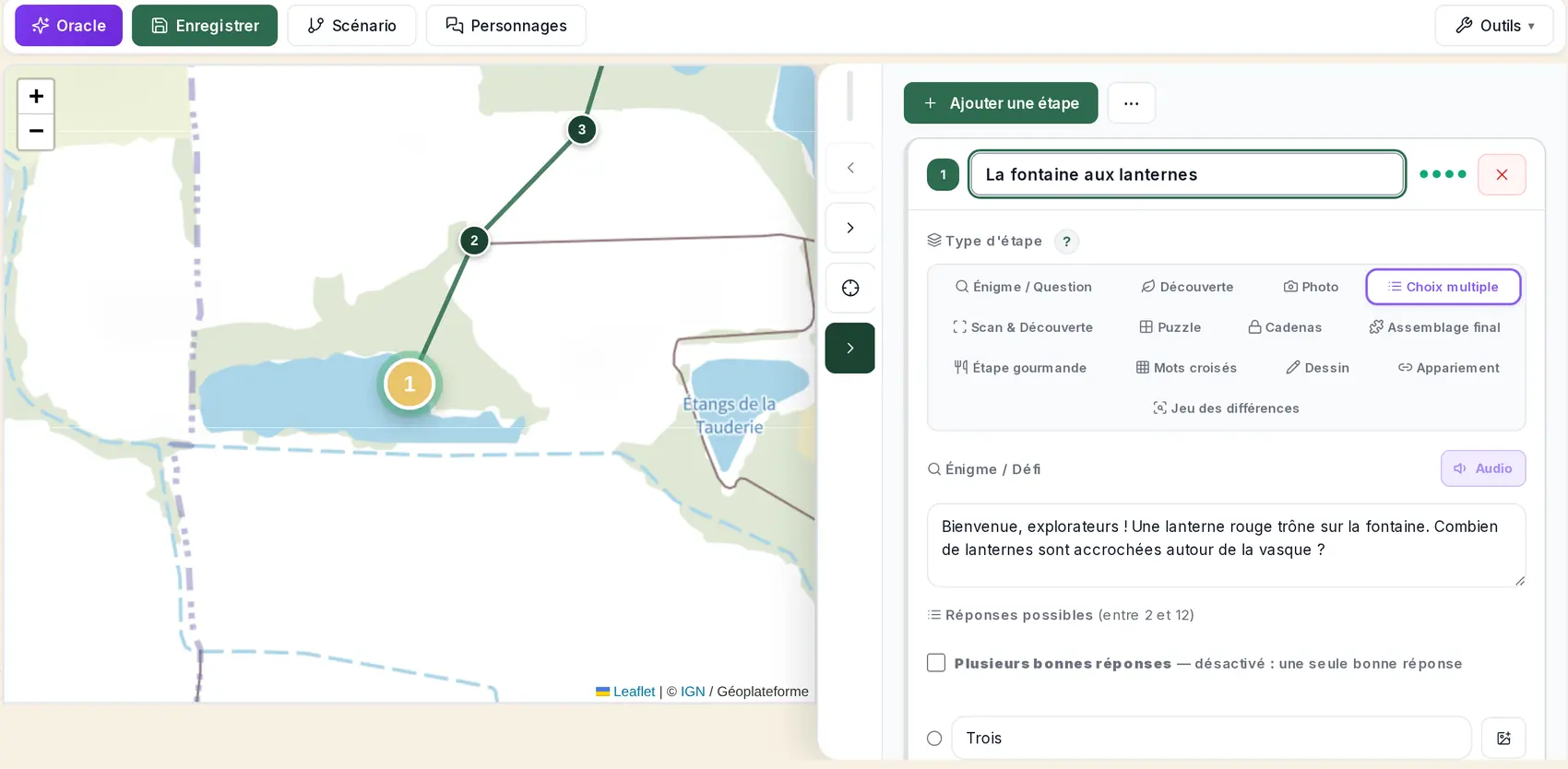Choose the Découverte step type
The width and height of the screenshot is (1568, 769).
click(1187, 287)
